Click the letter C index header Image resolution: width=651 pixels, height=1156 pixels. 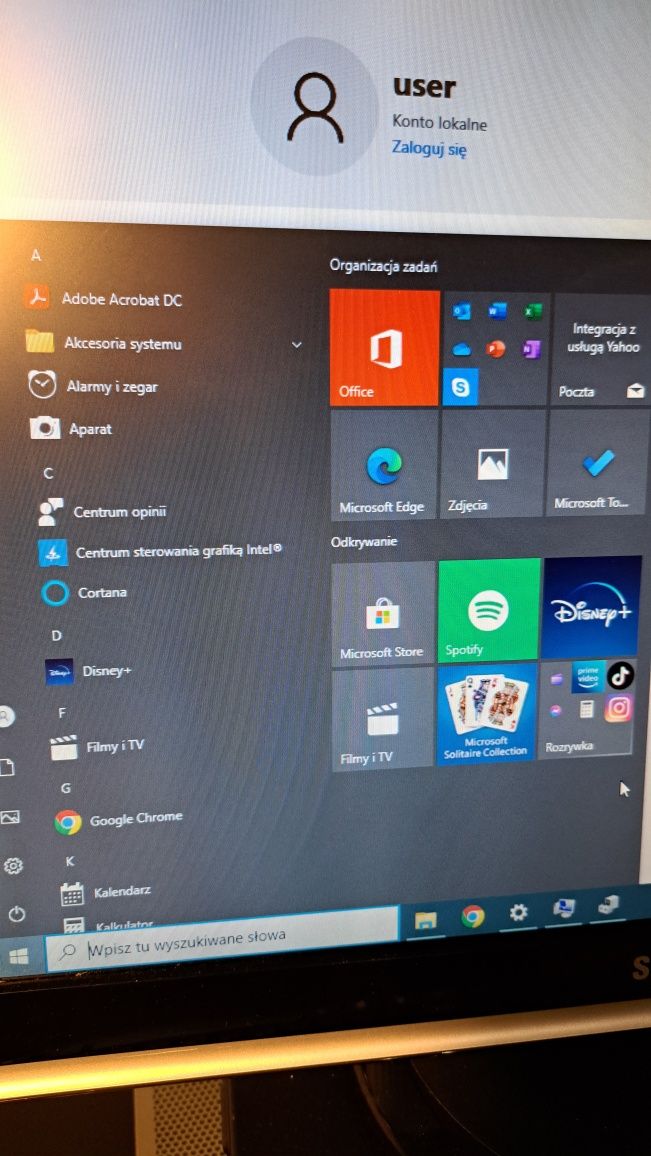click(x=49, y=474)
